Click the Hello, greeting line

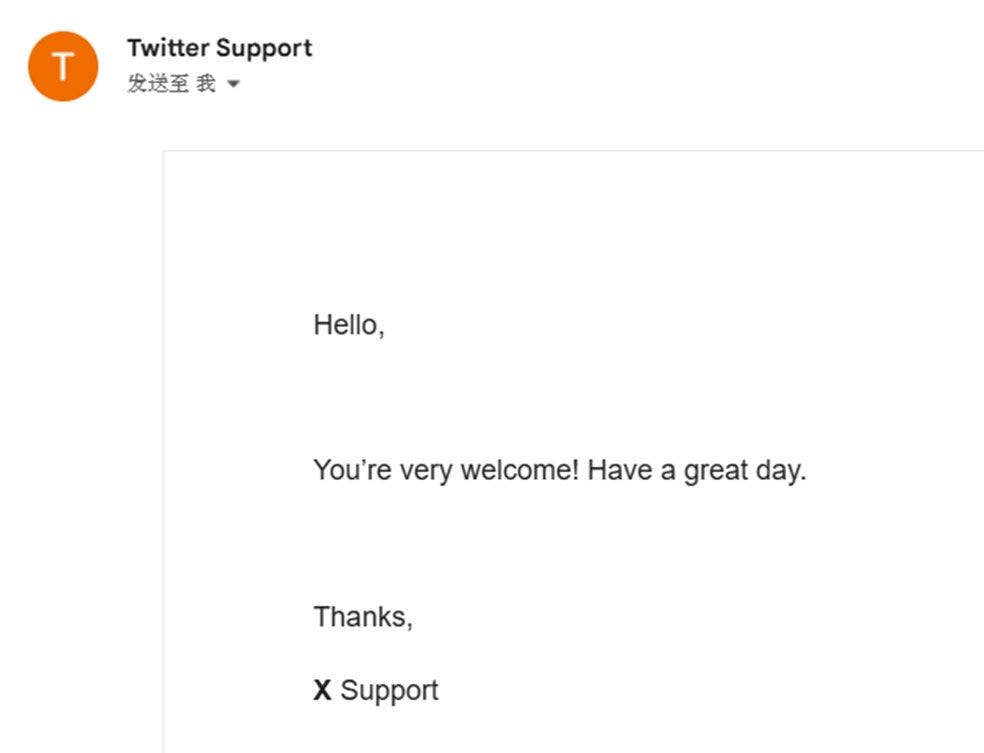click(349, 325)
